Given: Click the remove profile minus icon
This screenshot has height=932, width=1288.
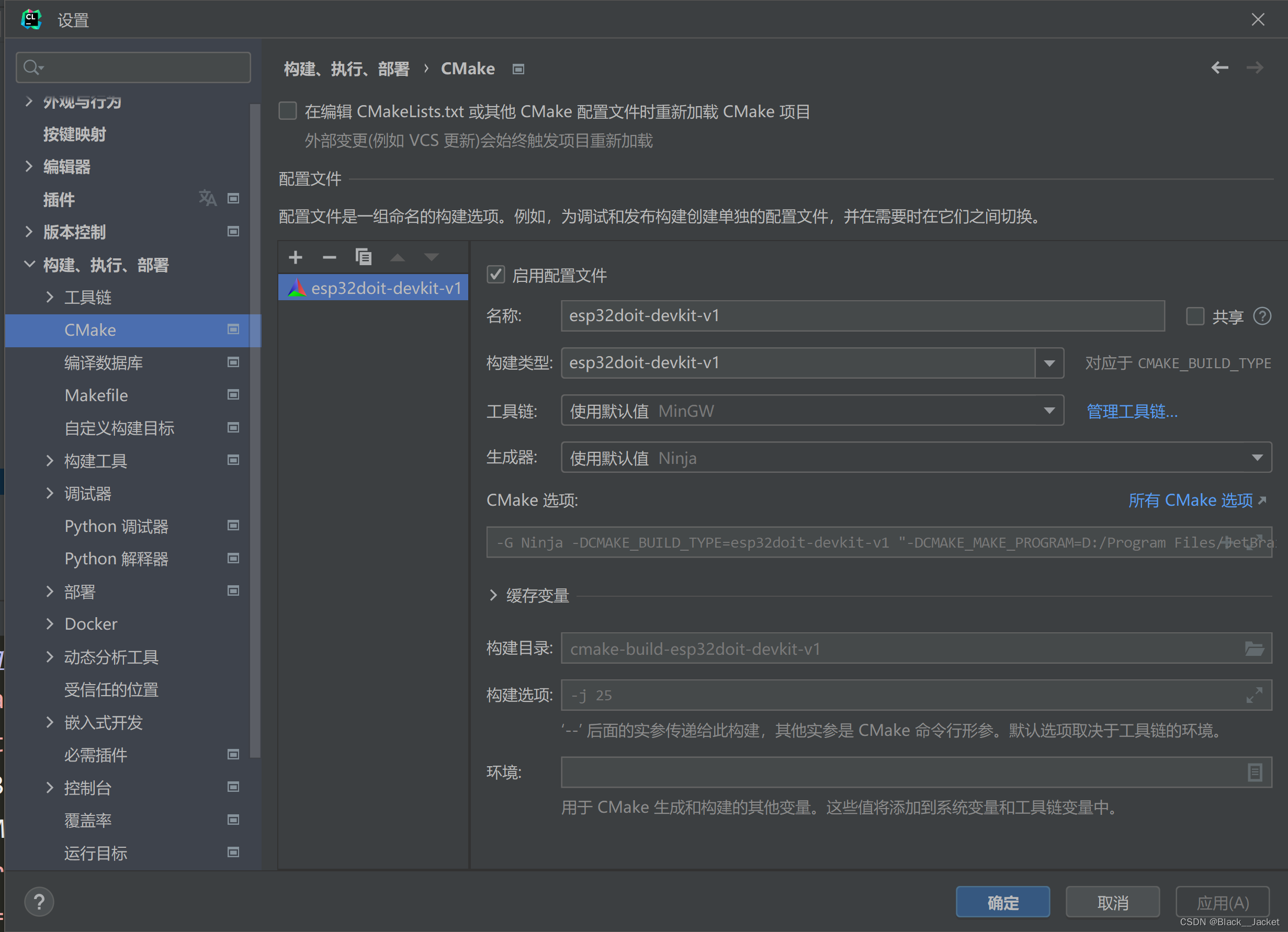Looking at the screenshot, I should (330, 258).
